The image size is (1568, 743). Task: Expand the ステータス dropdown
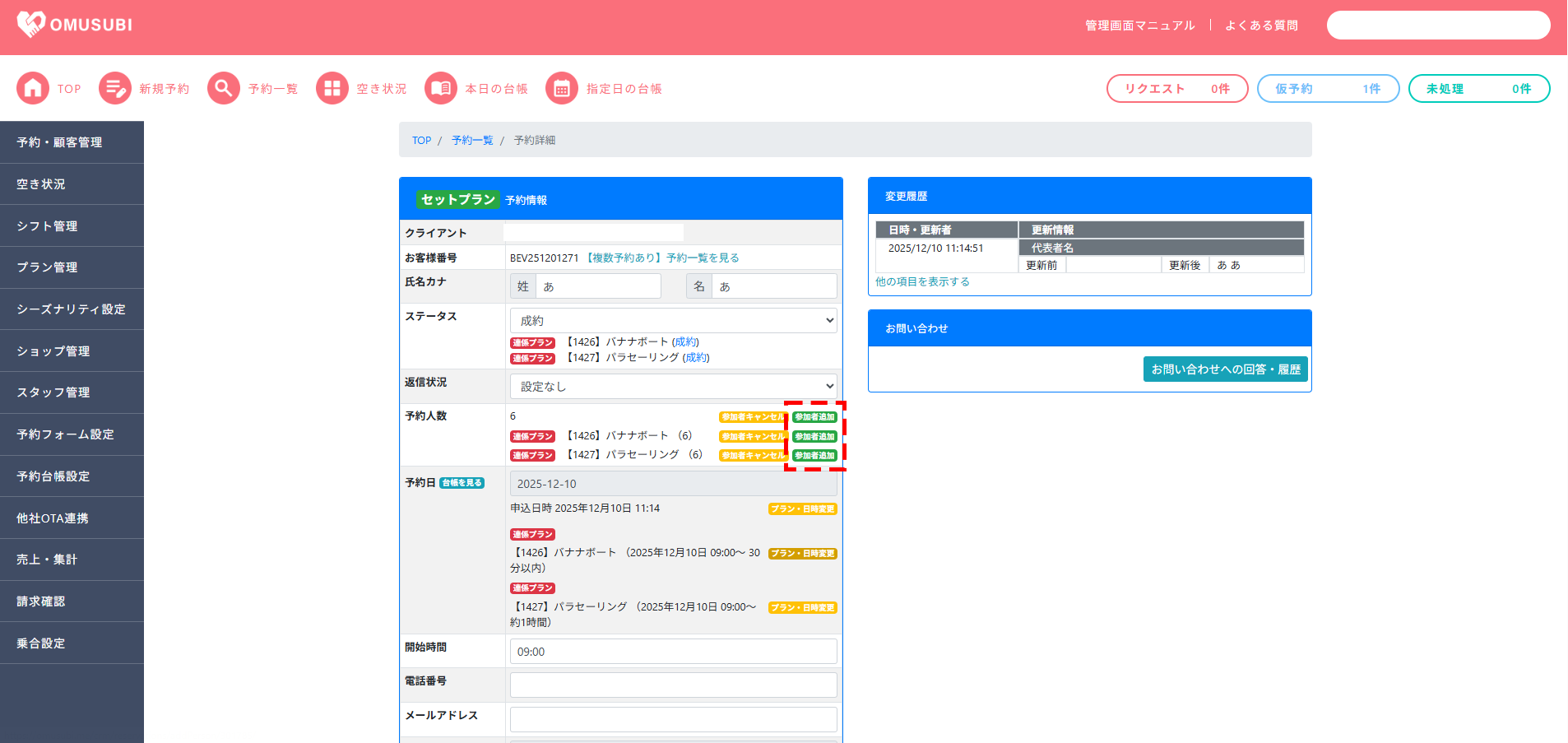(x=673, y=320)
